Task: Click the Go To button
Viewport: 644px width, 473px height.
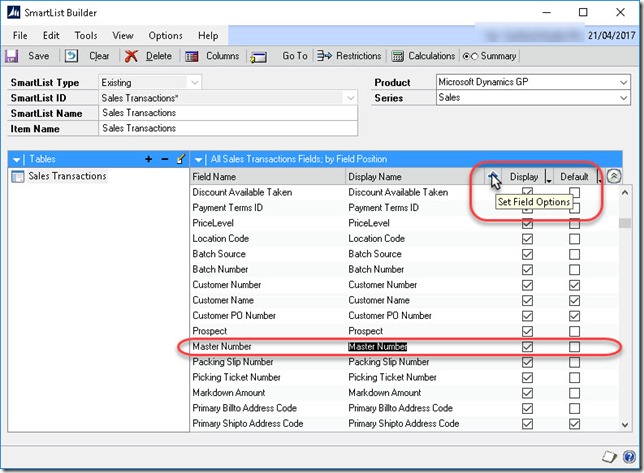Action: pos(295,56)
